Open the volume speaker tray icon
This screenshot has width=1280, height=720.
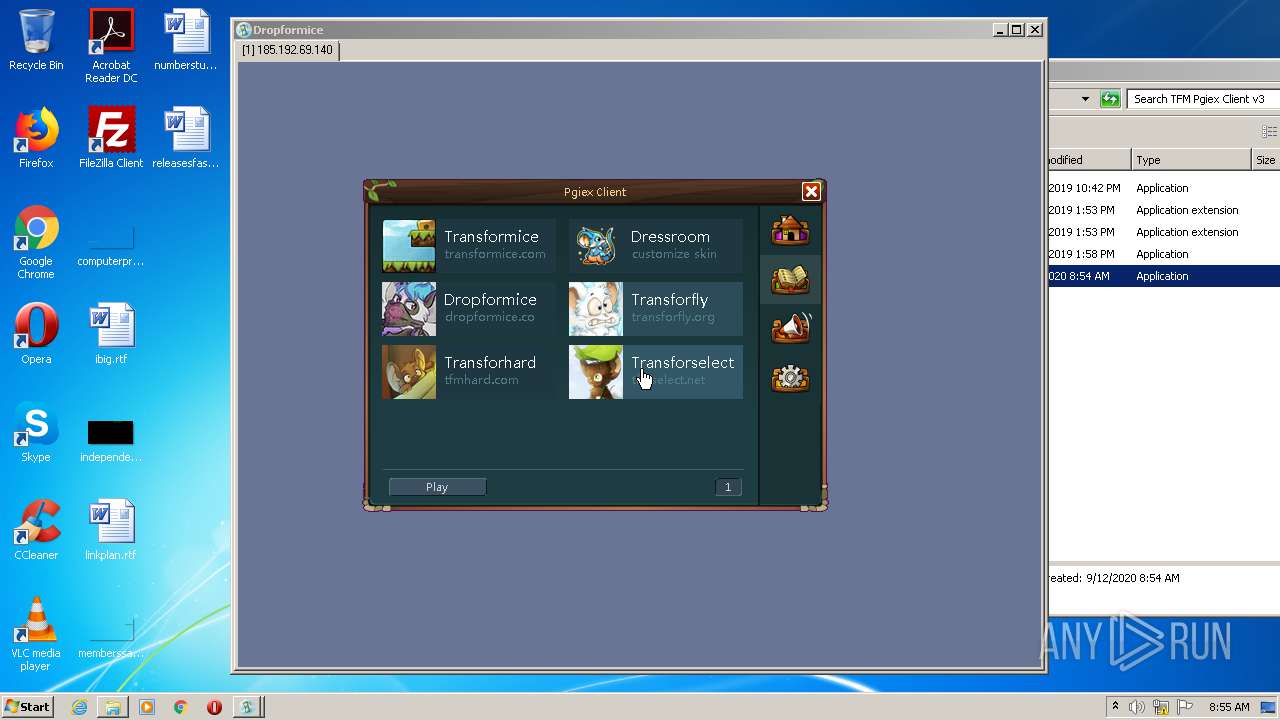(x=1137, y=707)
